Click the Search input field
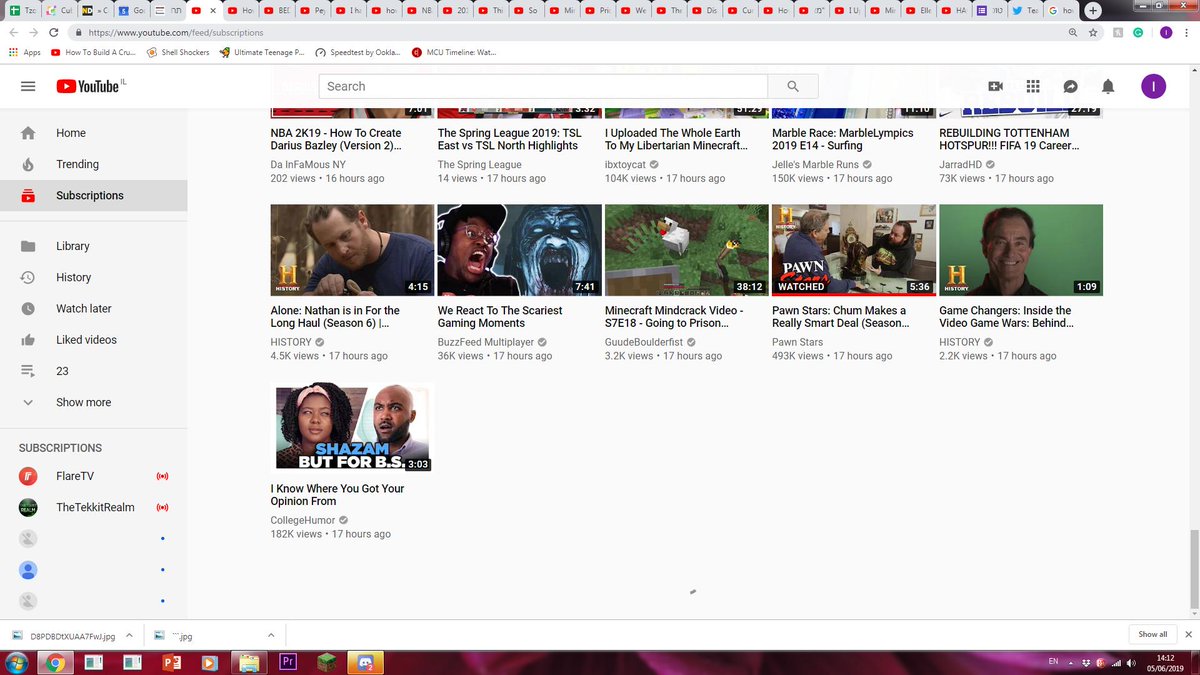 pyautogui.click(x=543, y=87)
